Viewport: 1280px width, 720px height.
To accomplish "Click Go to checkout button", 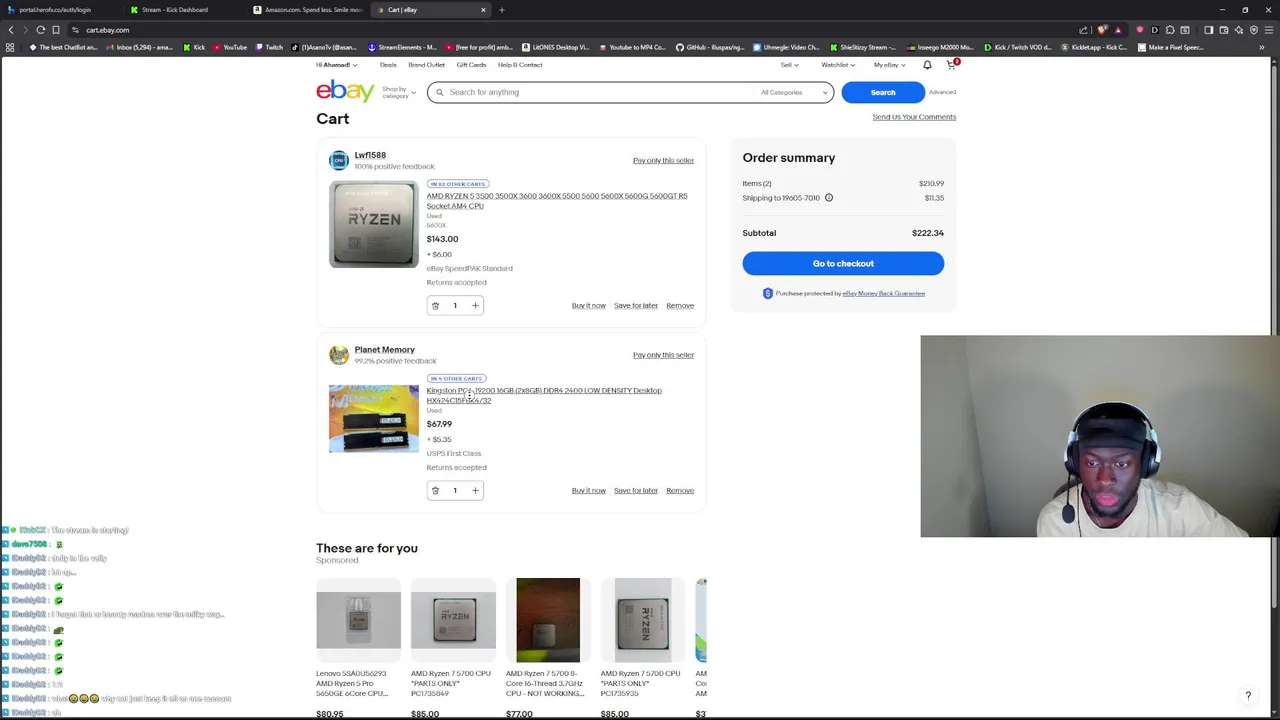I will (843, 263).
